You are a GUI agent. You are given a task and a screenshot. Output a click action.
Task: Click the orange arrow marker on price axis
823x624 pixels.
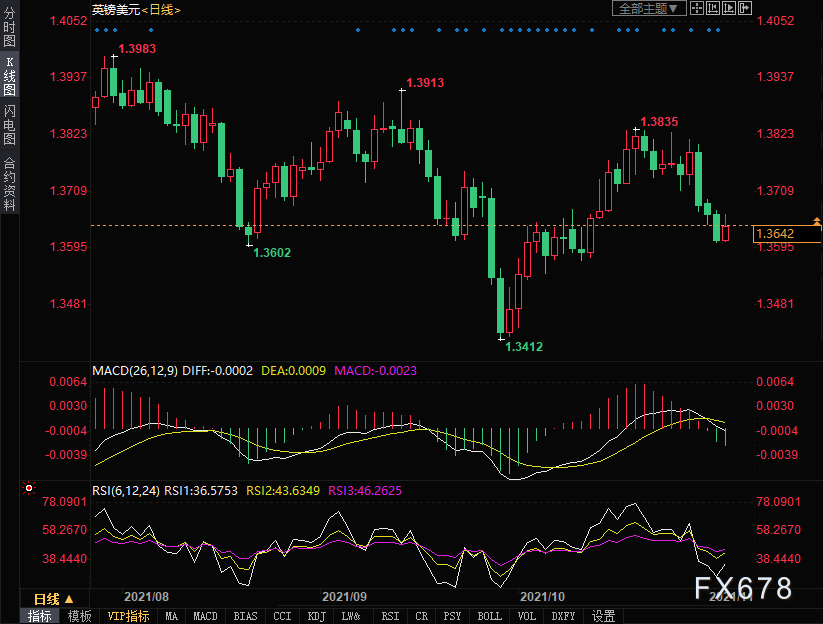817,220
